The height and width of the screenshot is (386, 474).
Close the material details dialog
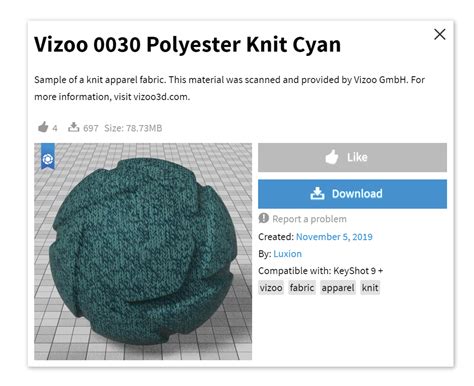[x=440, y=34]
